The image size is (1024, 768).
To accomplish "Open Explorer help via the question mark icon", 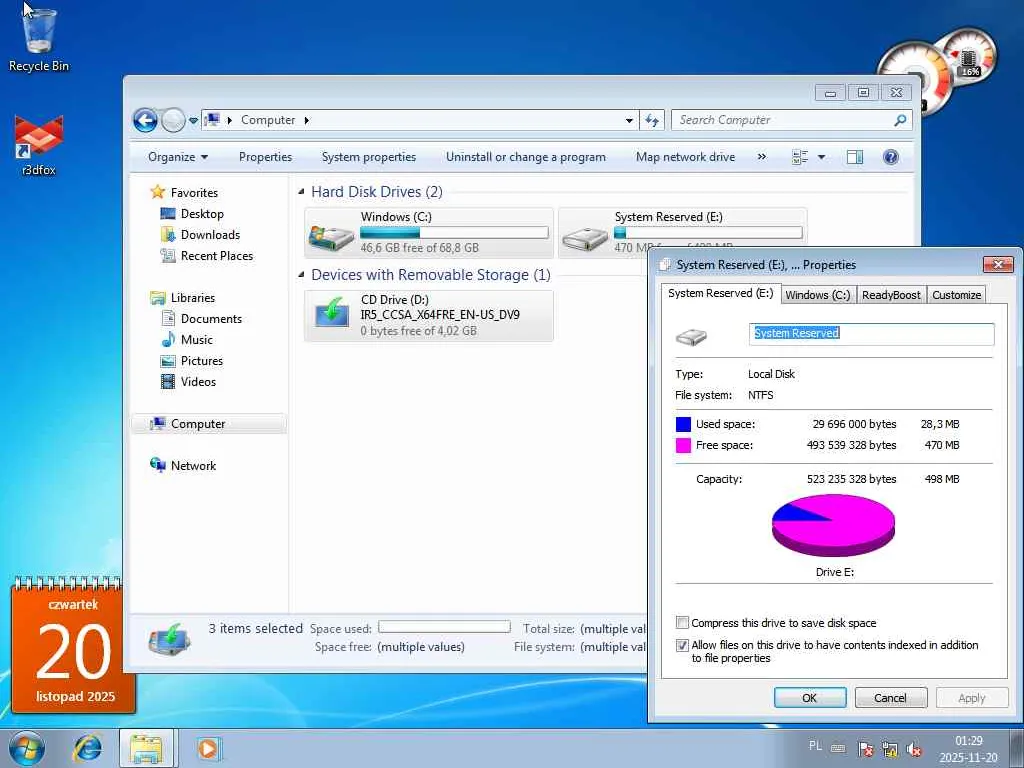I will [891, 157].
